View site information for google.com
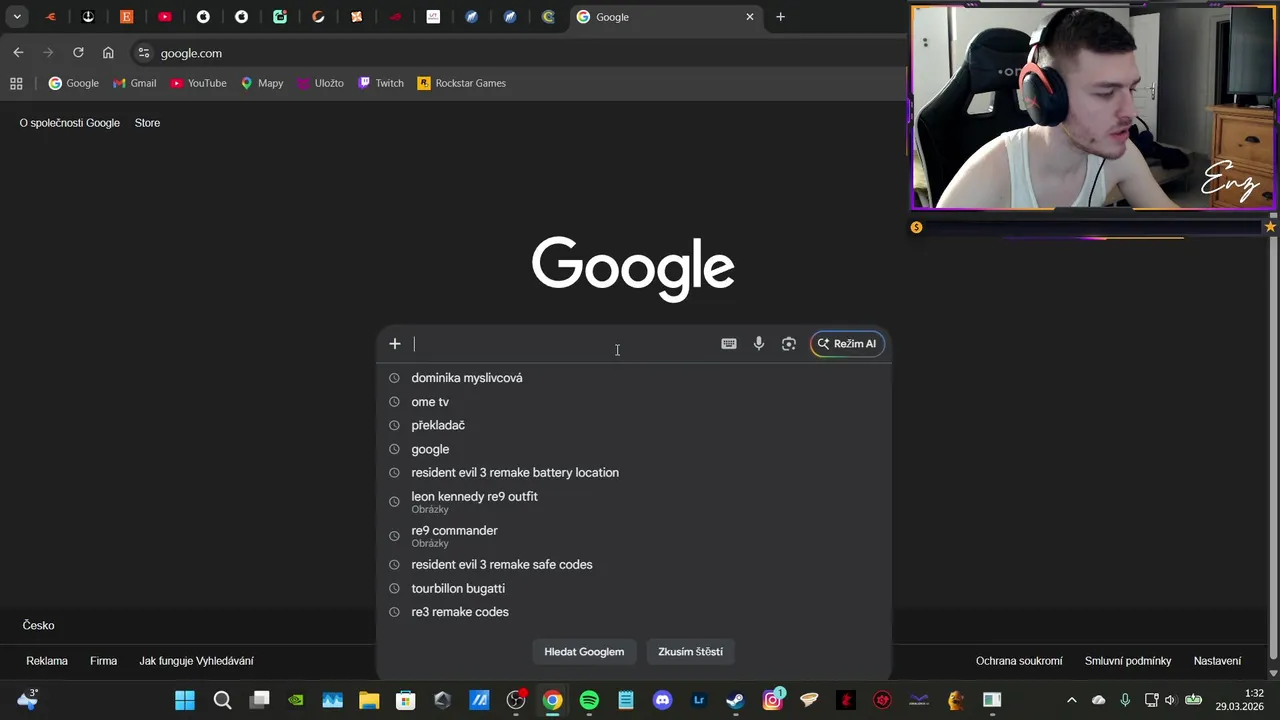This screenshot has width=1280, height=720. pyautogui.click(x=143, y=53)
